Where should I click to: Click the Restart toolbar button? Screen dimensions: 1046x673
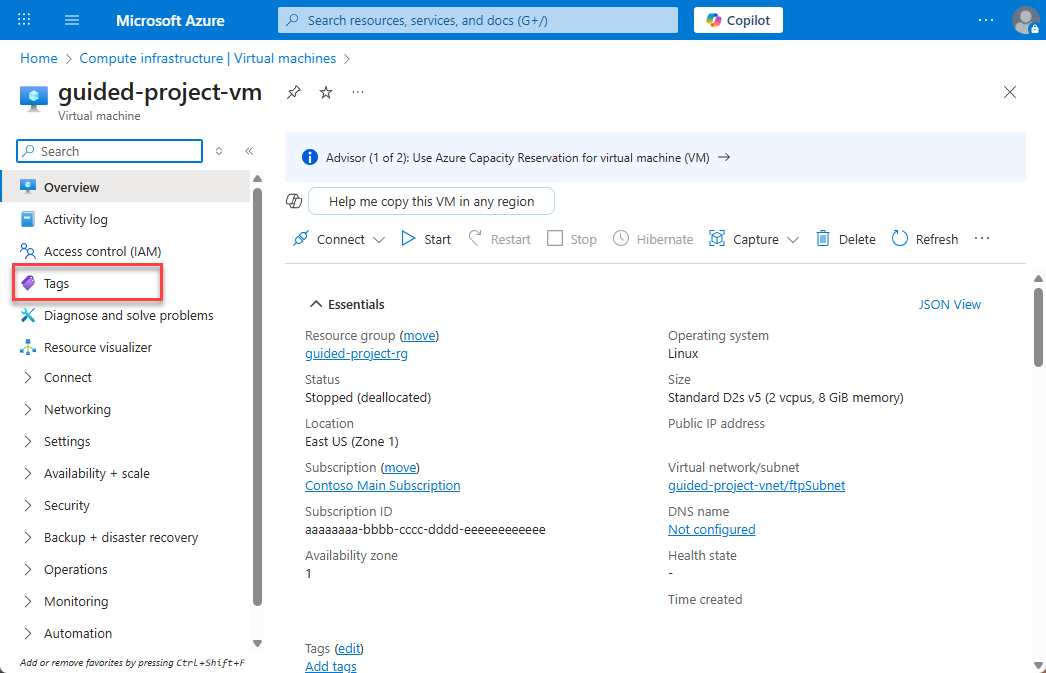click(x=500, y=239)
